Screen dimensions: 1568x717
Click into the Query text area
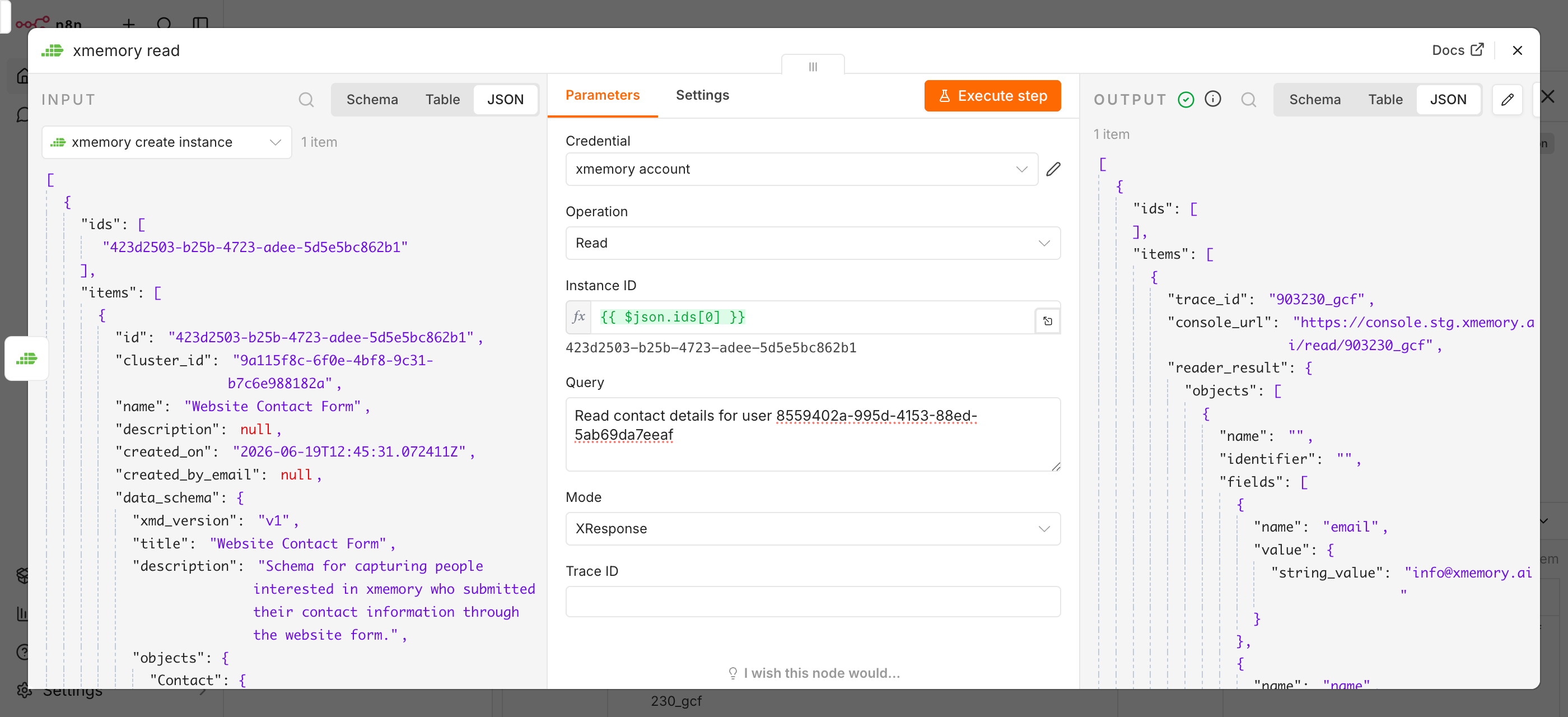pos(812,435)
